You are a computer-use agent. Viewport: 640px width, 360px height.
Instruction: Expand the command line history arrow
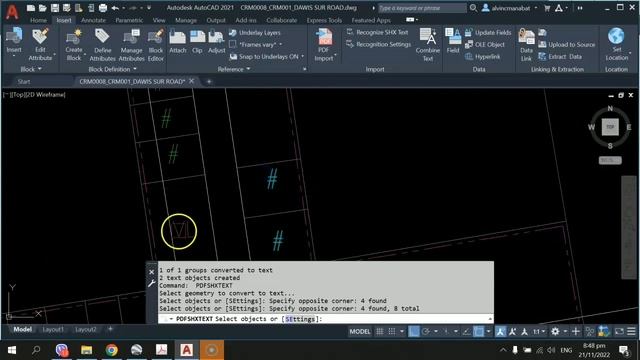[490, 319]
